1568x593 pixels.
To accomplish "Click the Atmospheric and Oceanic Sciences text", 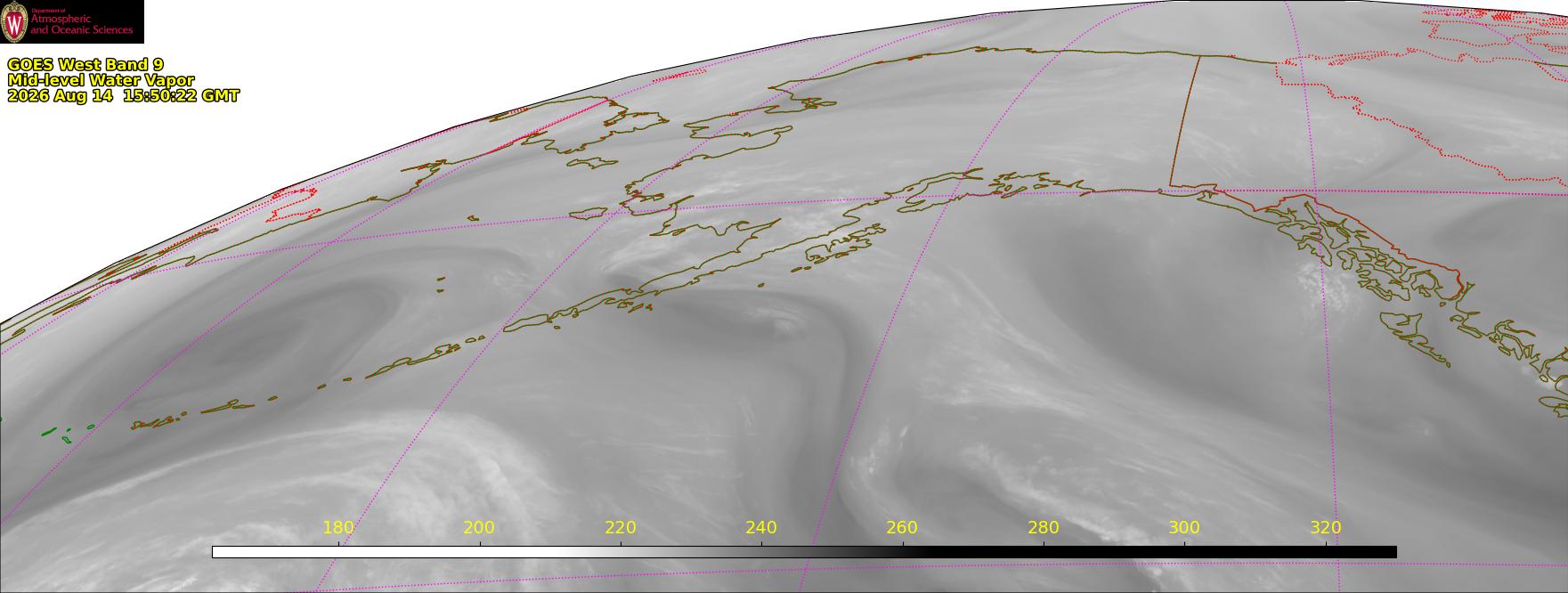I will tap(82, 24).
